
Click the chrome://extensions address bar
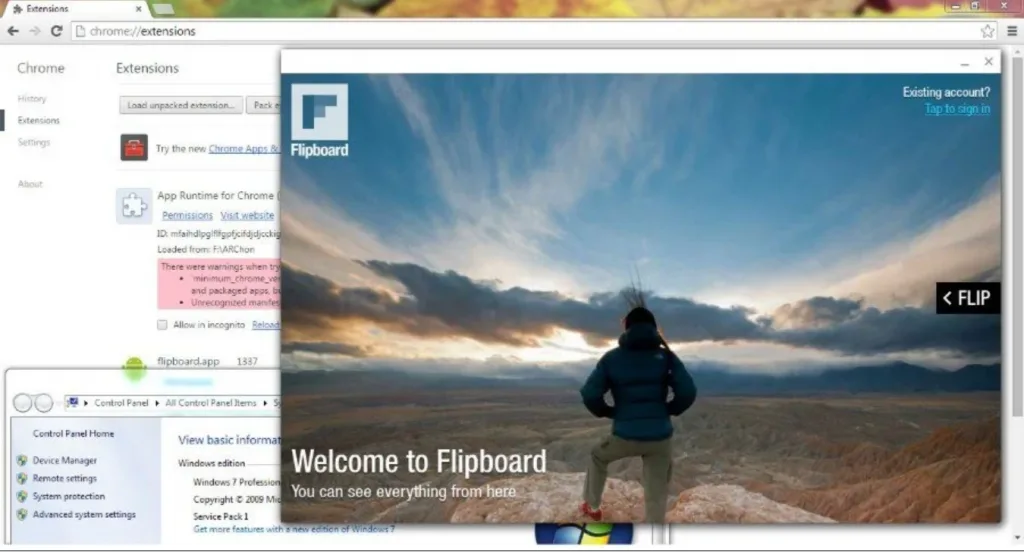500,31
